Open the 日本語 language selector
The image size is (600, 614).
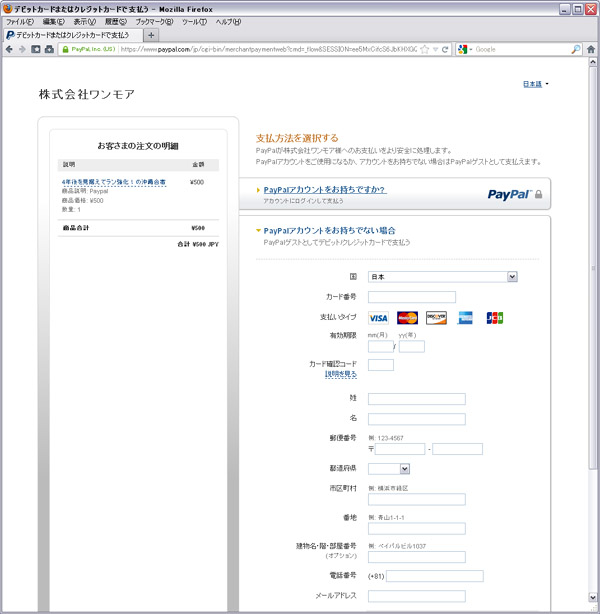pos(536,84)
